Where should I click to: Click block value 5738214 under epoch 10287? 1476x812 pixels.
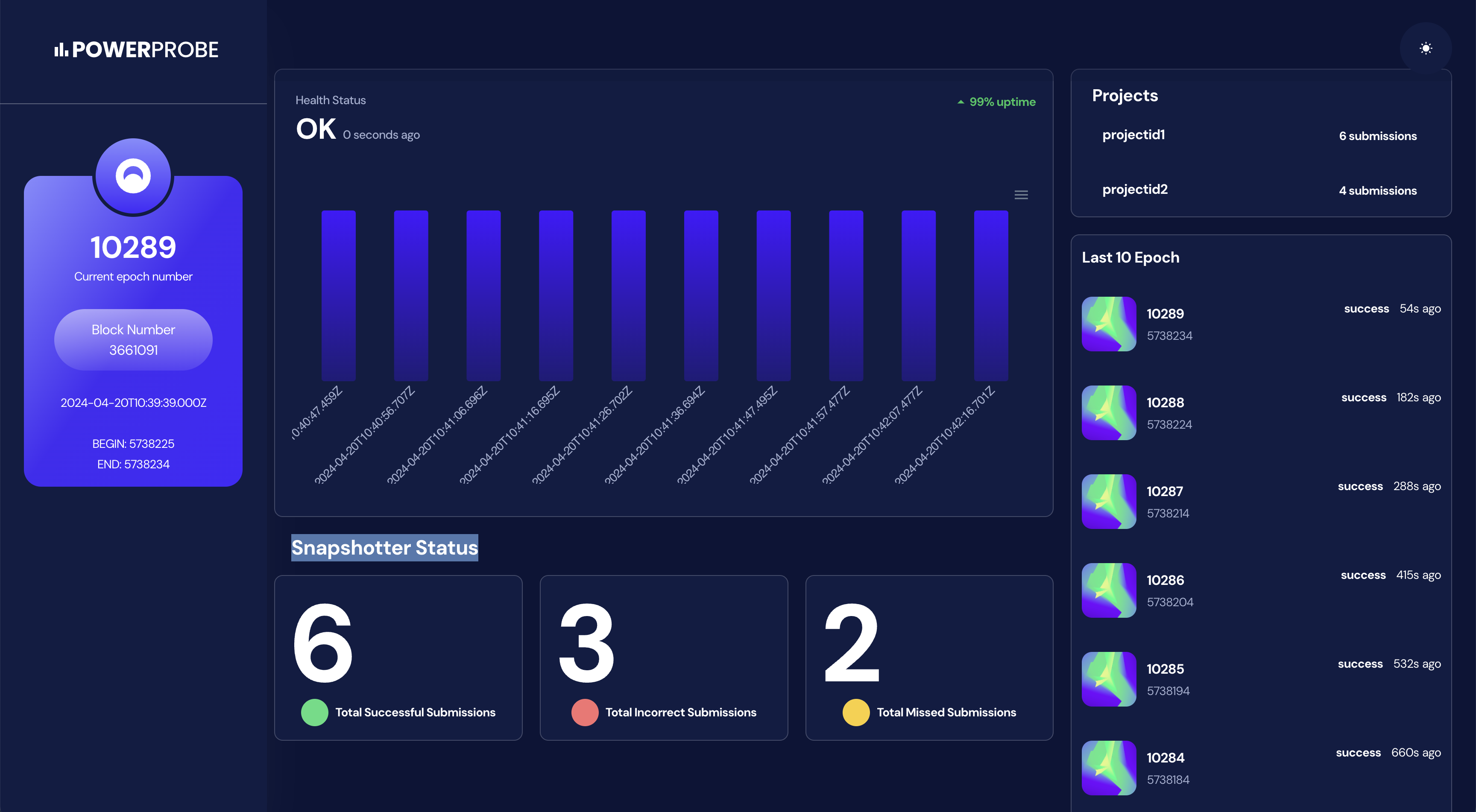pyautogui.click(x=1168, y=513)
